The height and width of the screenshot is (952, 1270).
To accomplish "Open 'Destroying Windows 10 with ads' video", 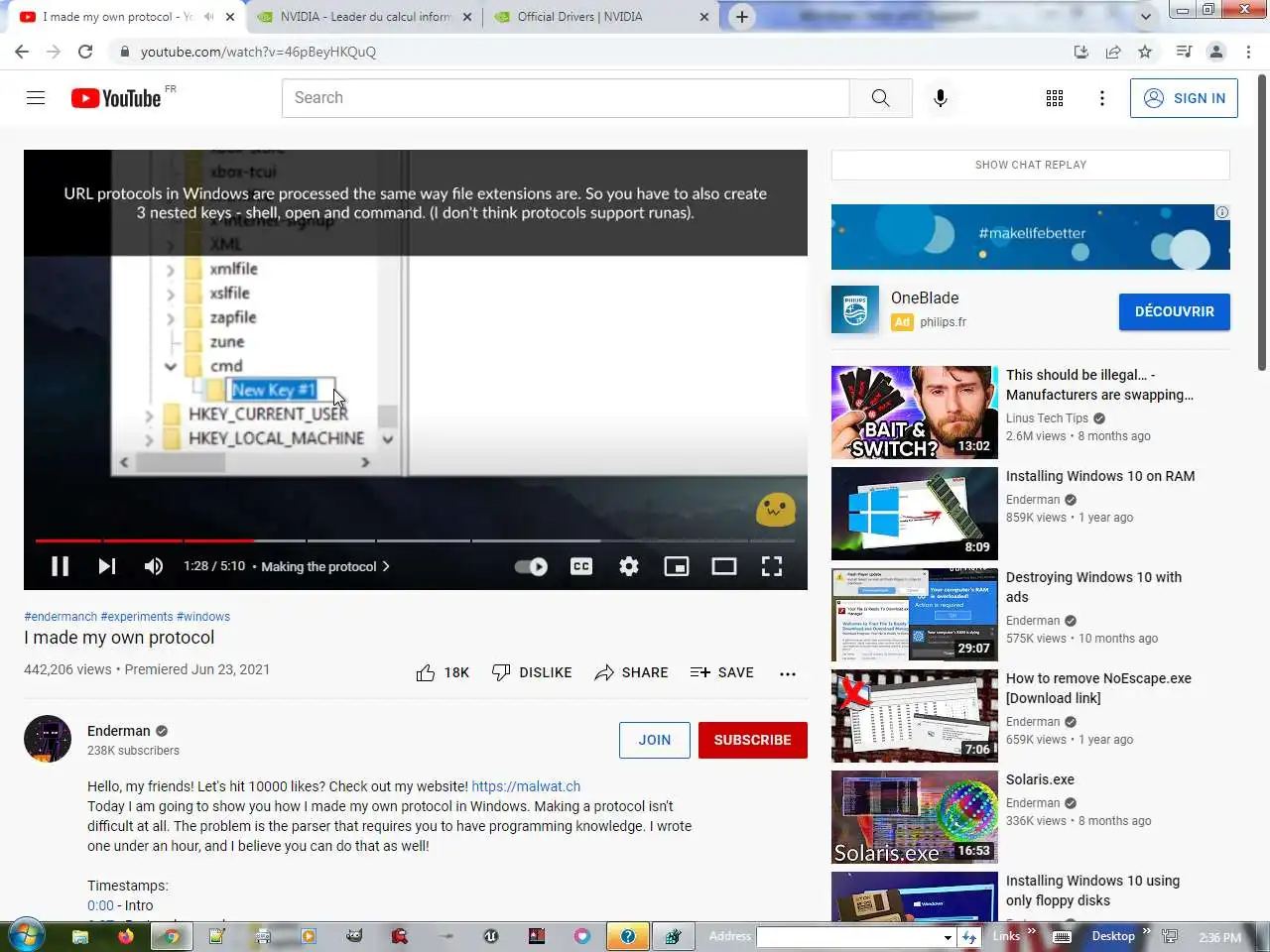I will tap(1093, 587).
